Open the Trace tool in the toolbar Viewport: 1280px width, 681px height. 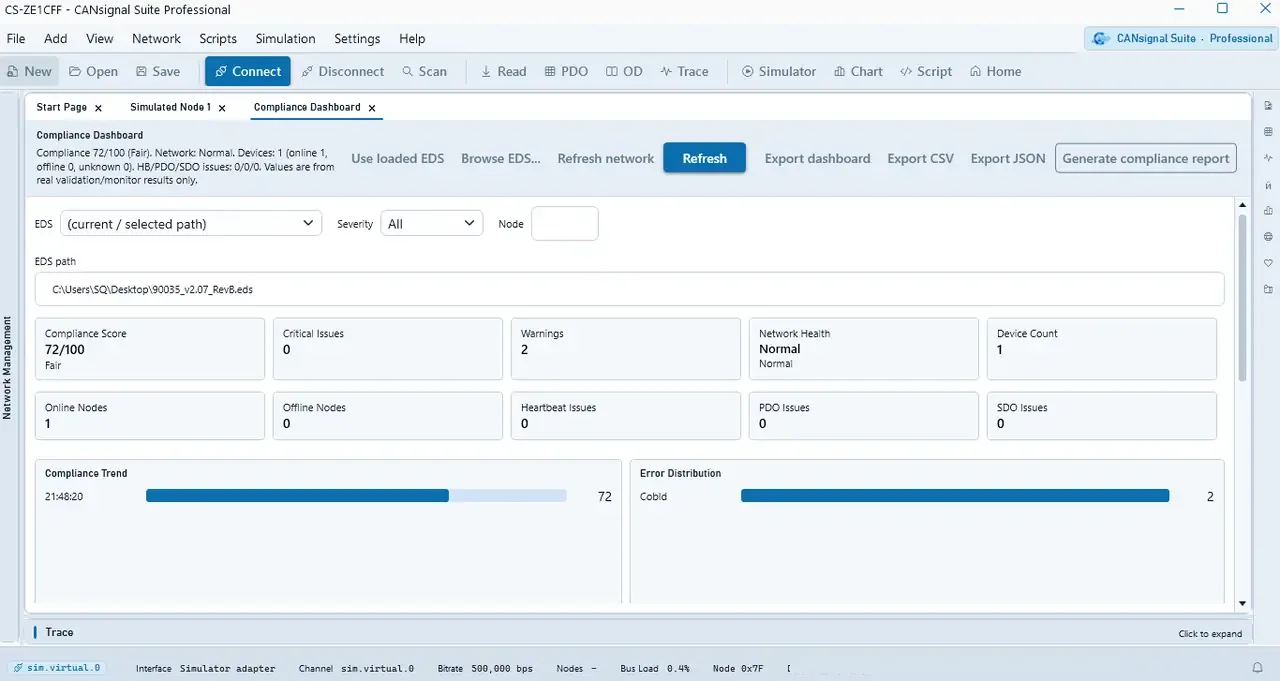685,71
